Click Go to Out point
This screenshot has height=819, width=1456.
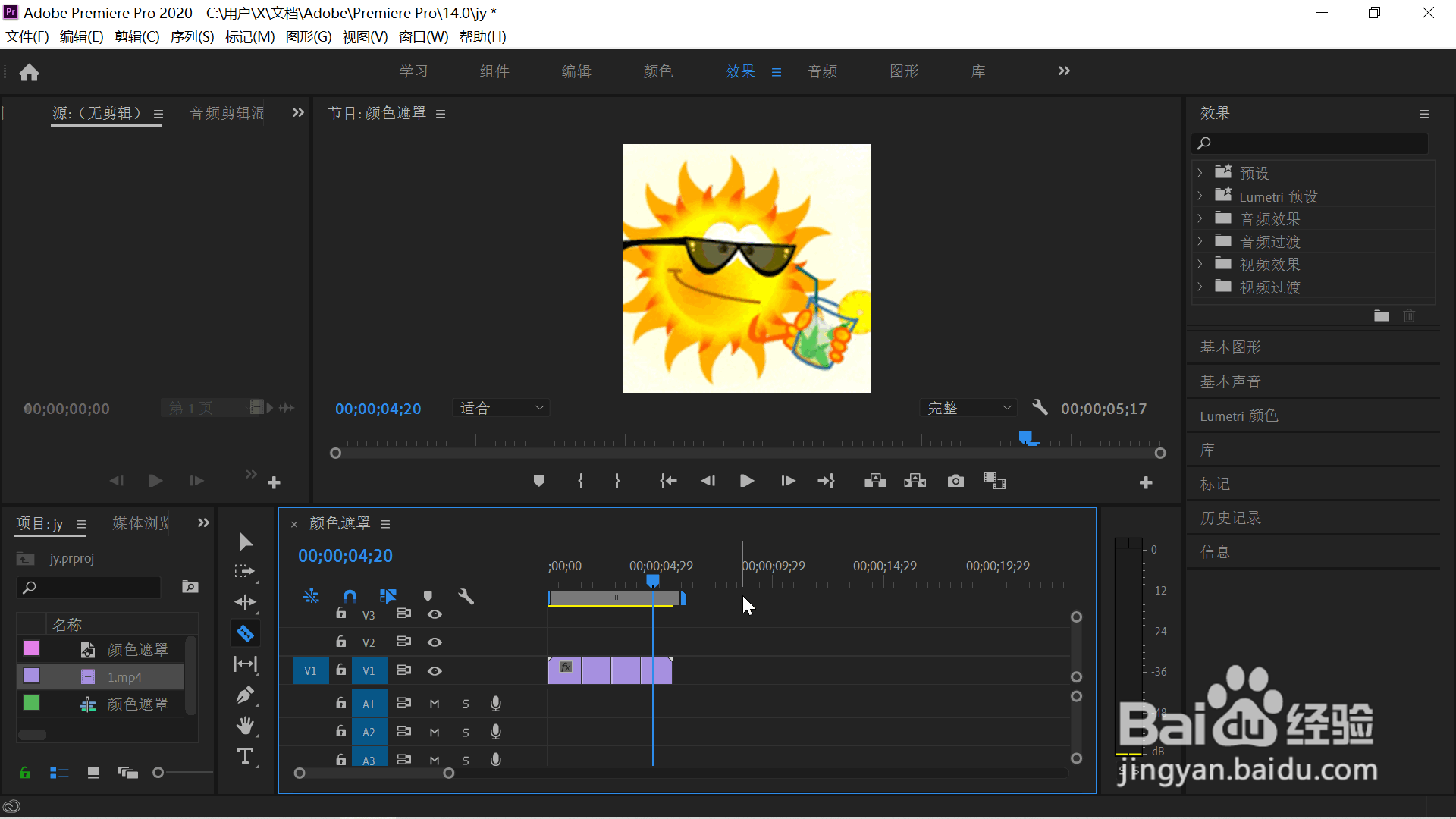826,481
